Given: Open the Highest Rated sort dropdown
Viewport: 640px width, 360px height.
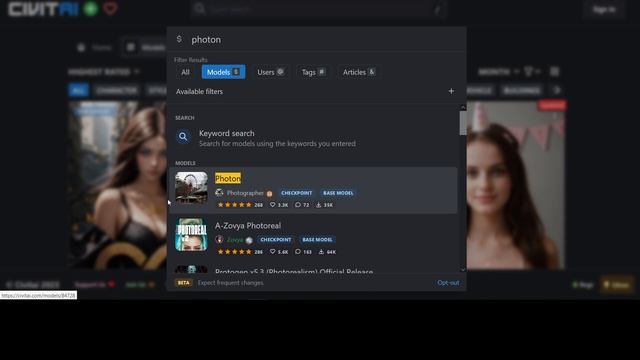Looking at the screenshot, I should coord(104,72).
